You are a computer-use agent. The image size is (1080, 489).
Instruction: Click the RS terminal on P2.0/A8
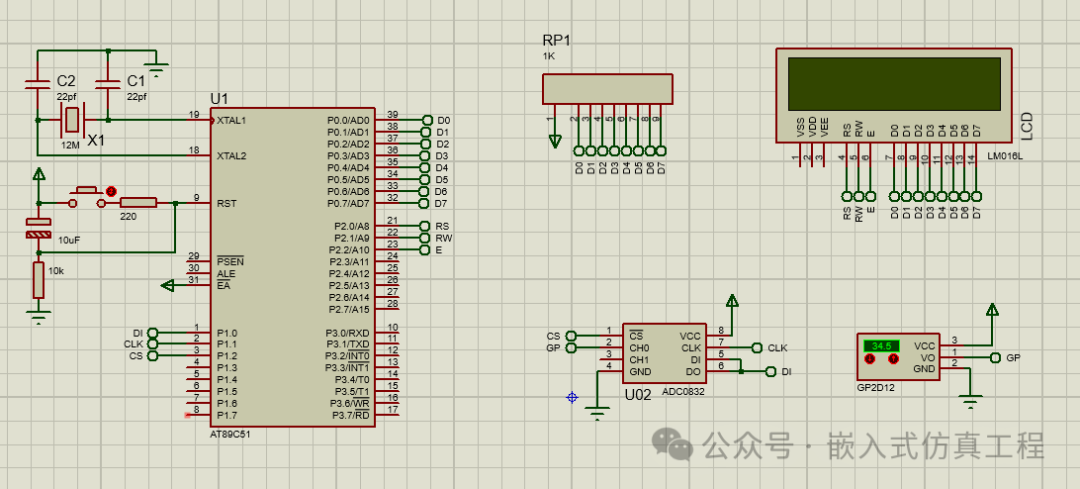426,226
